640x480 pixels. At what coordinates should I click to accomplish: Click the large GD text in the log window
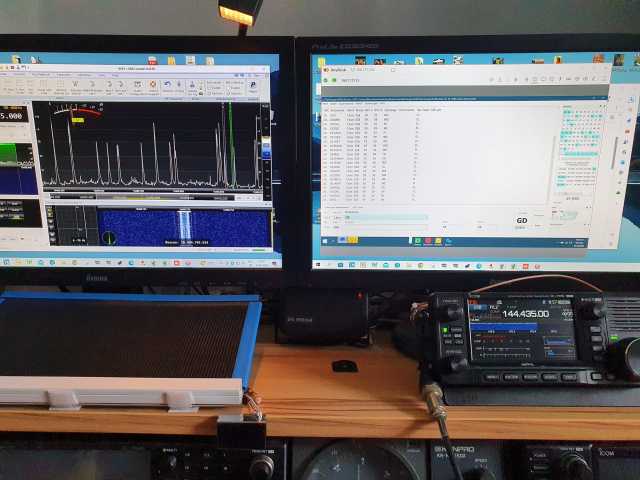click(521, 220)
